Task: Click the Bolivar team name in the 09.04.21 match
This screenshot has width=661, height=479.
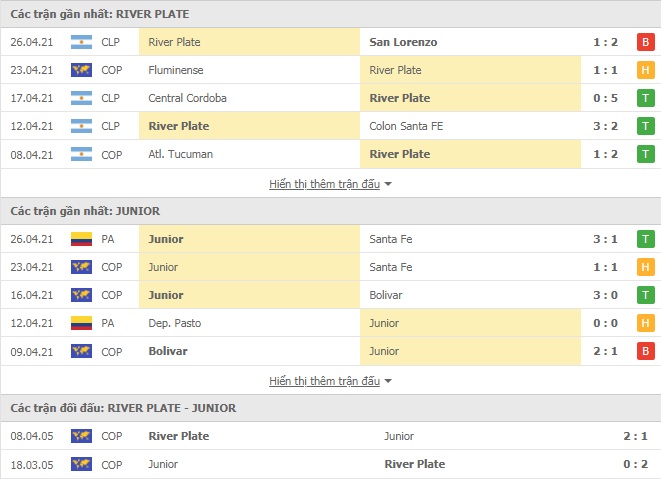Action: [x=168, y=351]
